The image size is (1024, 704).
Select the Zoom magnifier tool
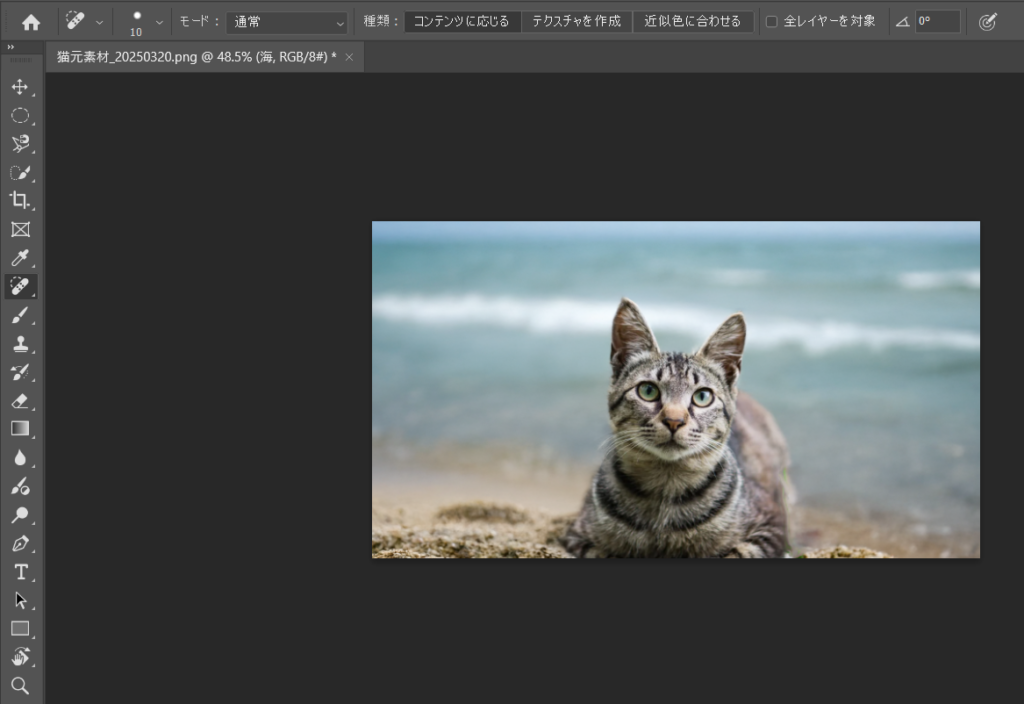tap(20, 686)
